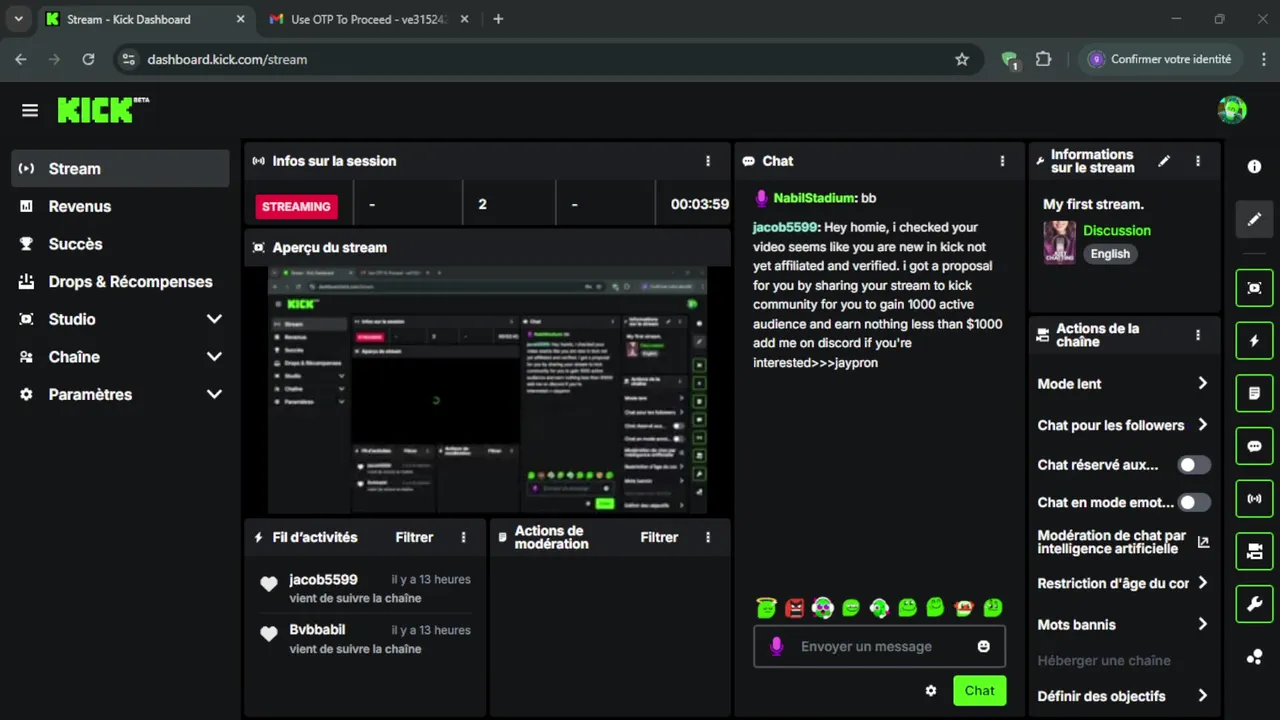Screen dimensions: 1280x720
Task: Open the Modération de chat par IA external link
Action: (1203, 542)
